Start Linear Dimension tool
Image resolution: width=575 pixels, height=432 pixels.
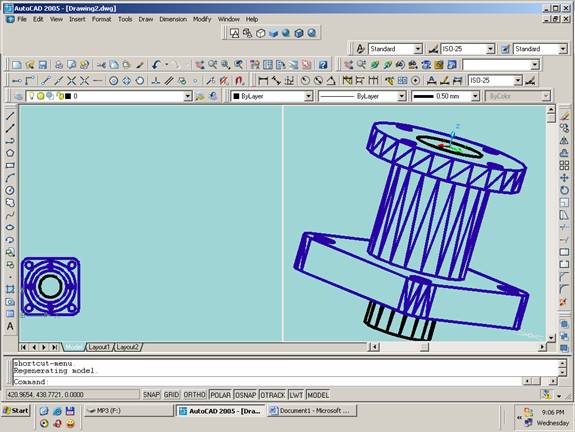tap(263, 81)
